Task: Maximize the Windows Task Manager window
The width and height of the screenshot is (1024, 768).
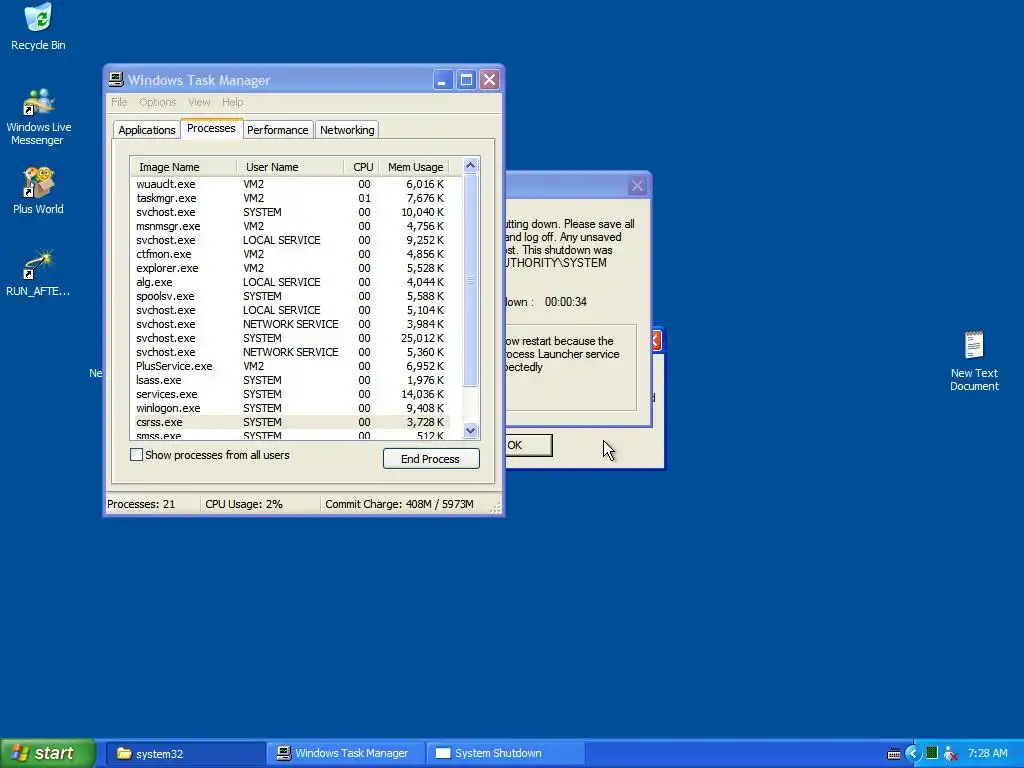Action: pos(466,80)
